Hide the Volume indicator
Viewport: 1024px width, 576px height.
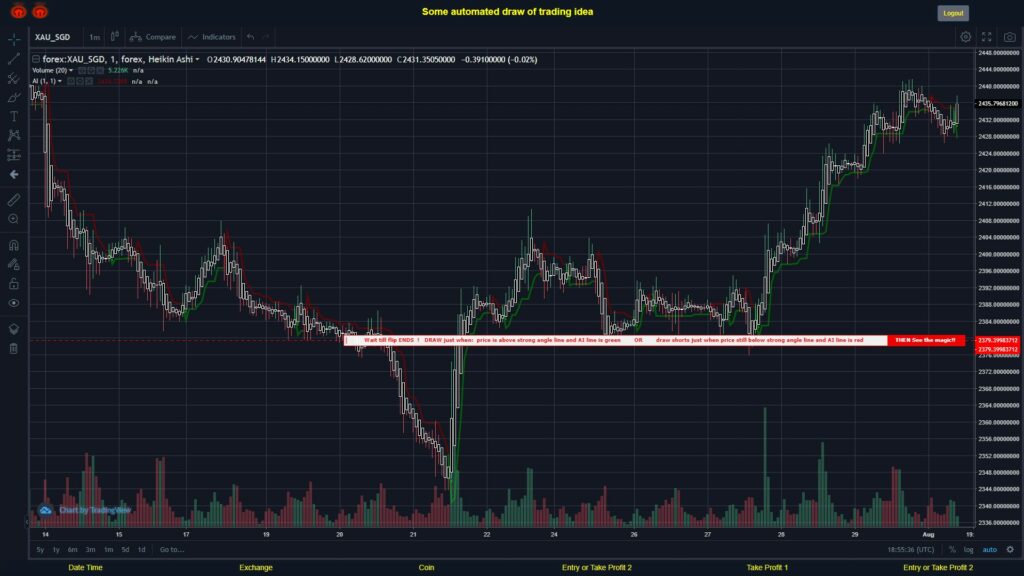82,71
